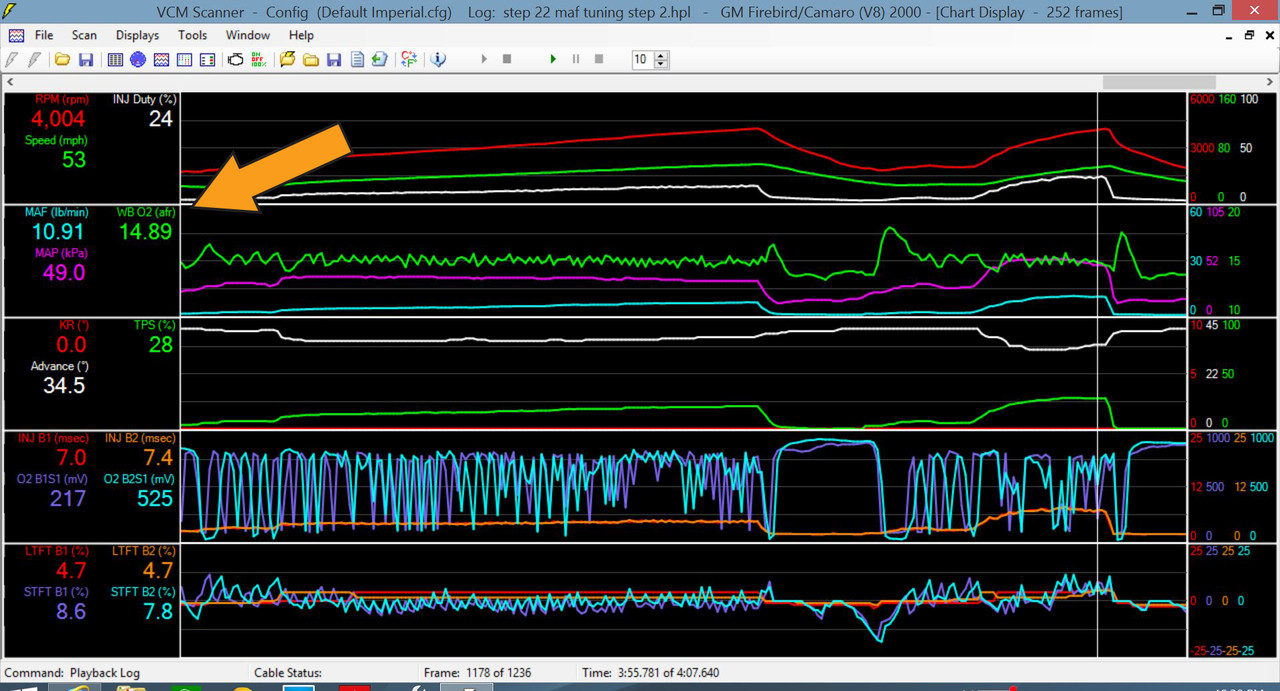Open the DTC engine icon
The height and width of the screenshot is (691, 1280).
pos(235,59)
